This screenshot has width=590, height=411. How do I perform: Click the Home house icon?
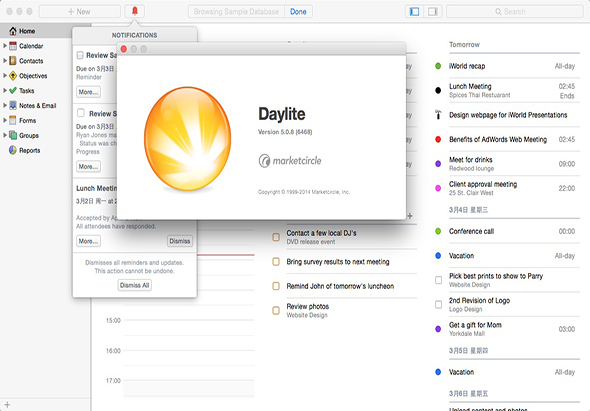(13, 31)
